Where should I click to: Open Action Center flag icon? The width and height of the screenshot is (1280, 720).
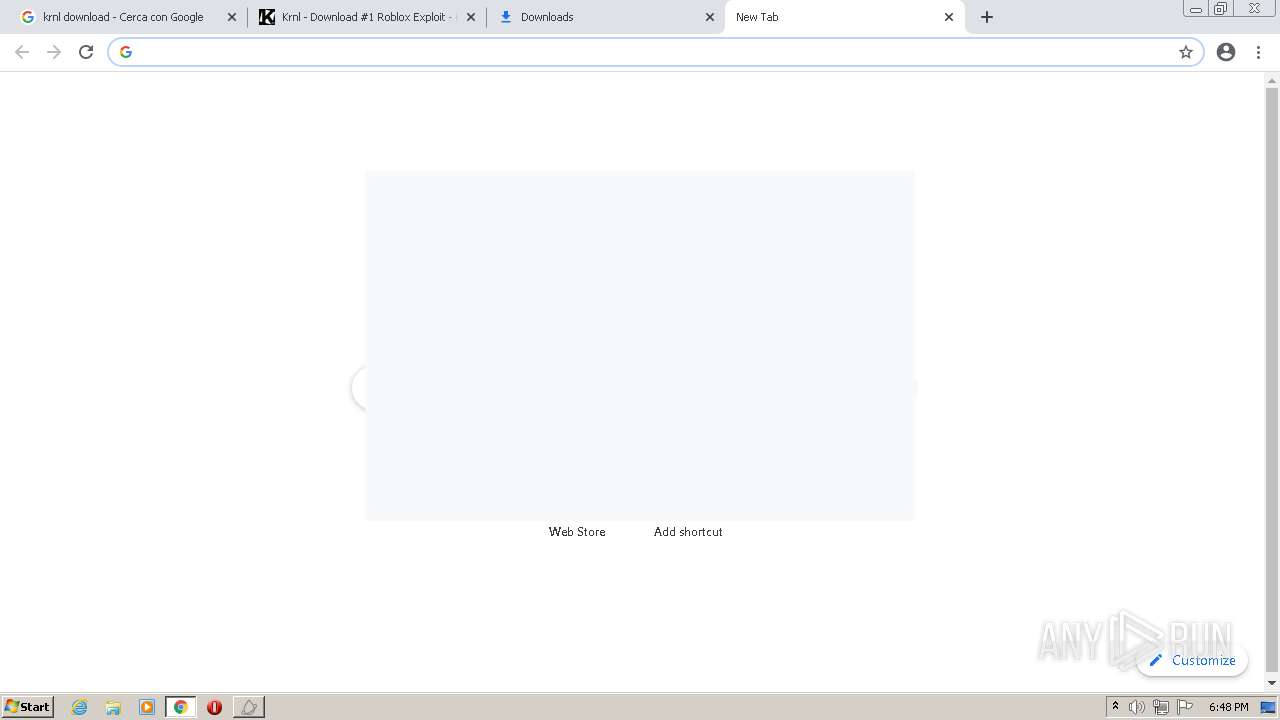(x=1185, y=707)
